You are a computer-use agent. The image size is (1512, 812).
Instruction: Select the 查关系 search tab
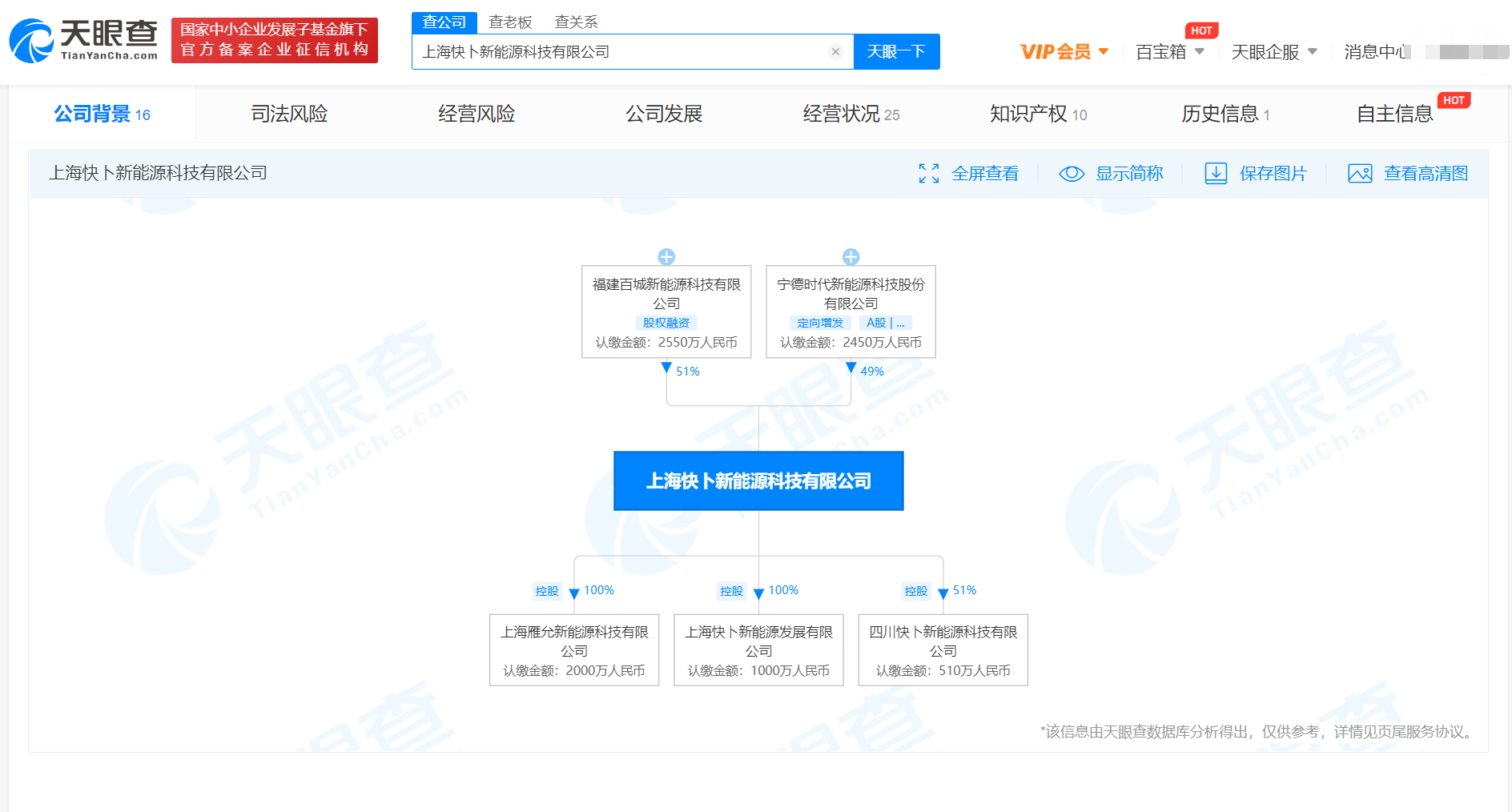tap(576, 22)
